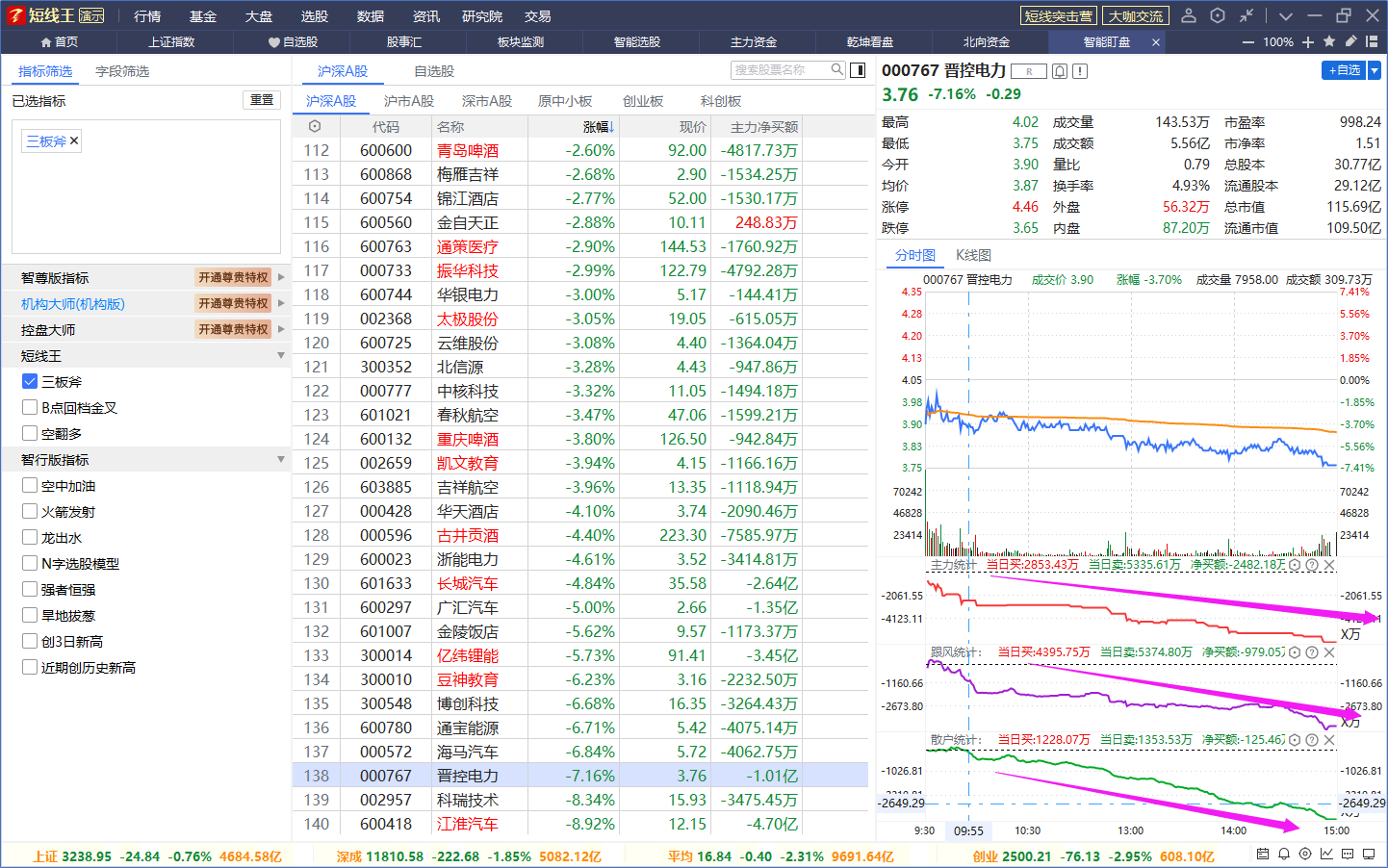Uncheck the 三板斧 checkbox
This screenshot has height=868, width=1388.
coord(30,381)
